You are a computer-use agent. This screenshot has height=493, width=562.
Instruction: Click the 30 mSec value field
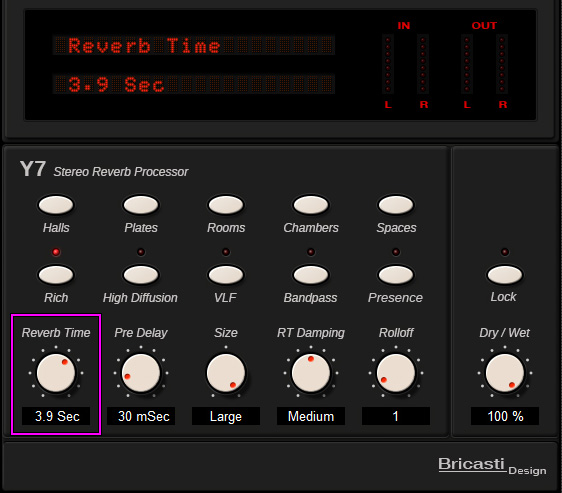tap(141, 416)
